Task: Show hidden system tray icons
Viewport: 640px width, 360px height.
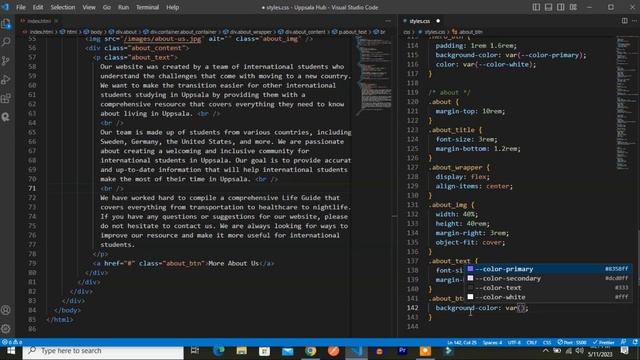Action: [x=546, y=351]
